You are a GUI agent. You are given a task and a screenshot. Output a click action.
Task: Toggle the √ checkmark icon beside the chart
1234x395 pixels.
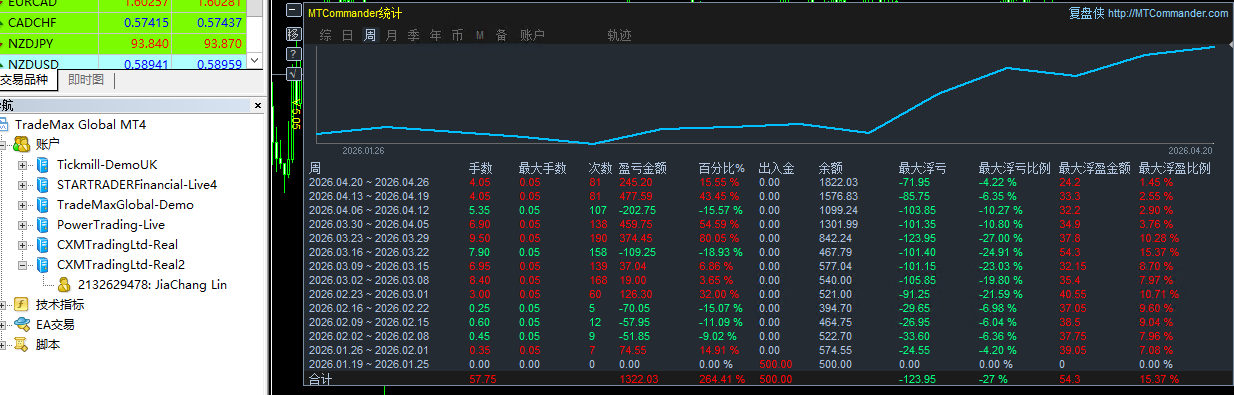click(x=293, y=74)
